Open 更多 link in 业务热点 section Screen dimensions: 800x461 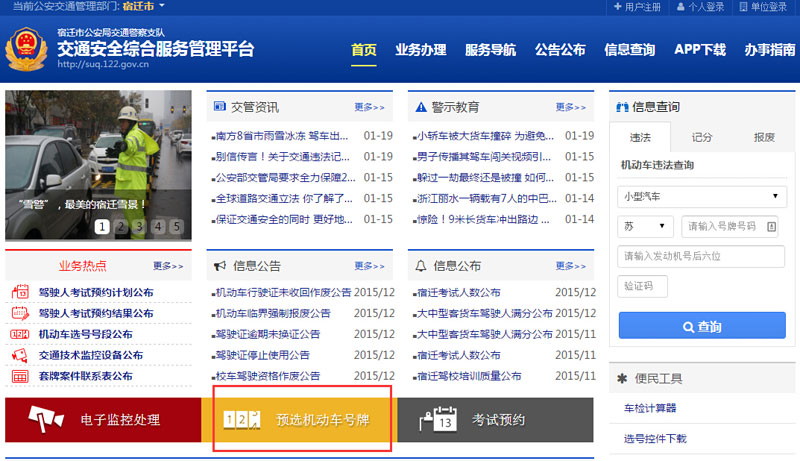click(x=168, y=266)
